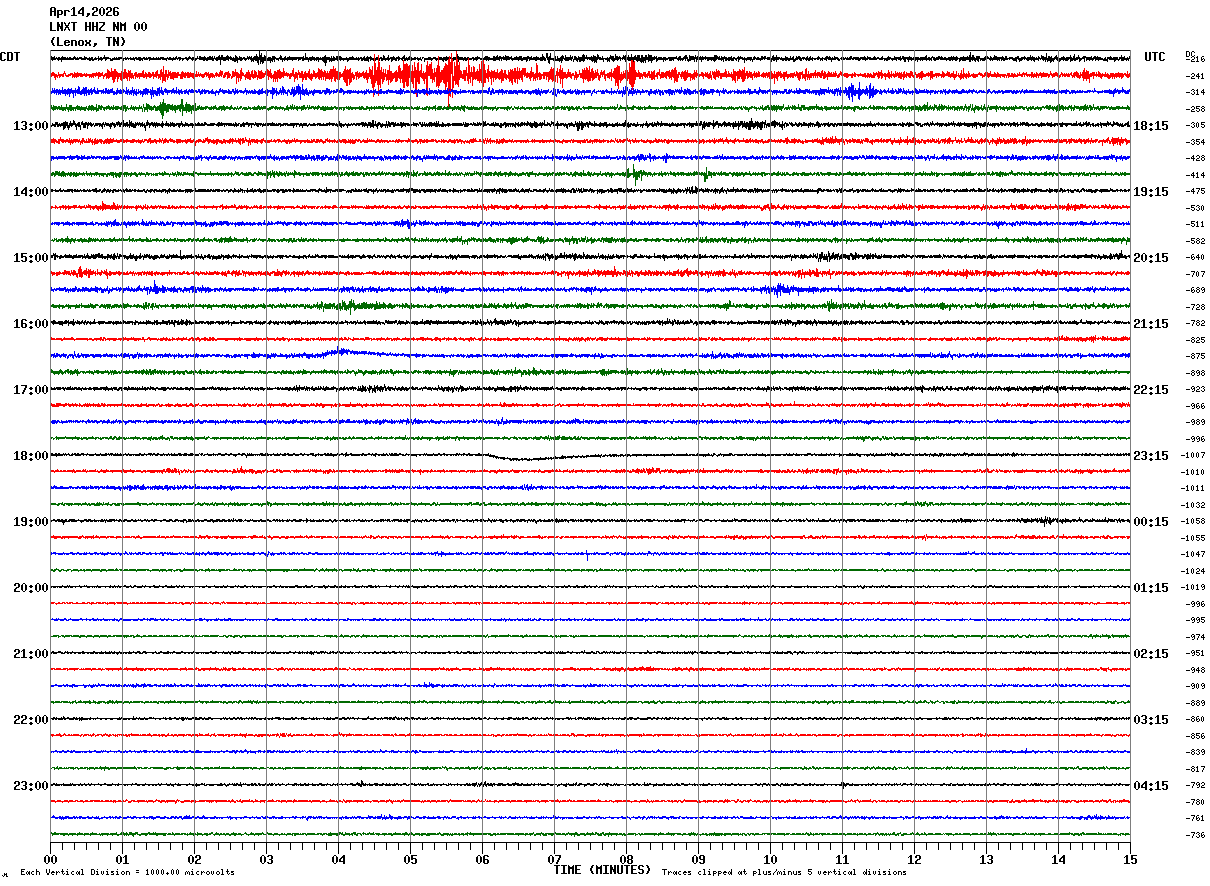Click the DC offset value "-1024"
Image resolution: width=1210 pixels, height=886 pixels.
click(x=1194, y=571)
